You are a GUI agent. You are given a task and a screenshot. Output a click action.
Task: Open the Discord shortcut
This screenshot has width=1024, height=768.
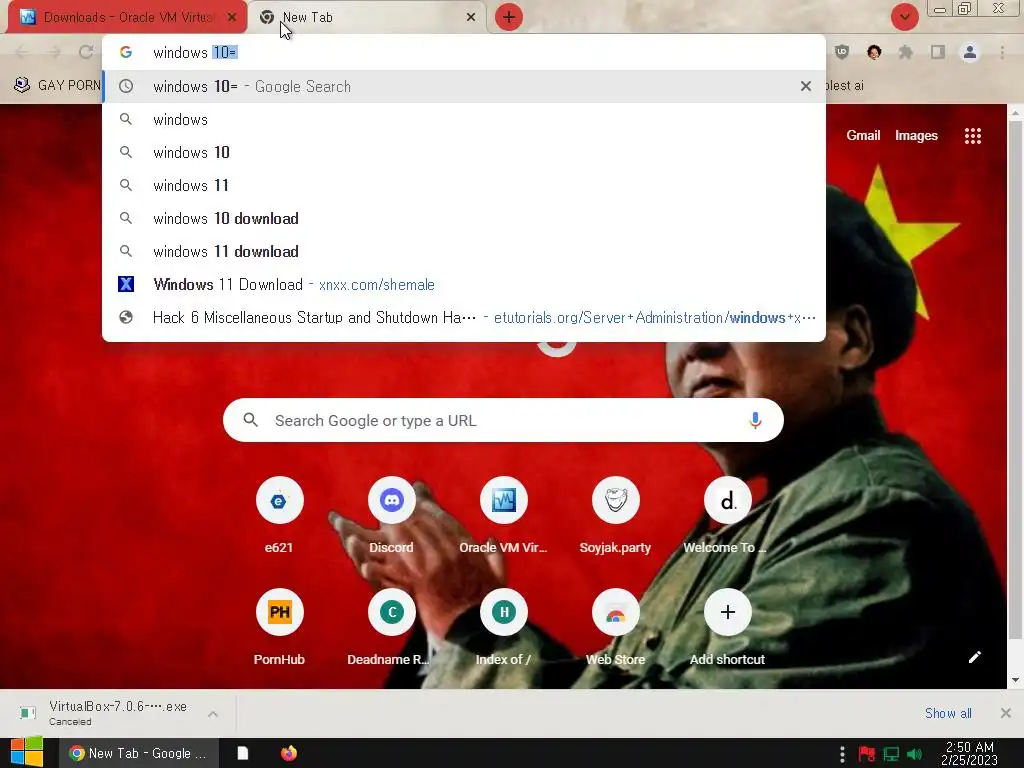coord(391,516)
